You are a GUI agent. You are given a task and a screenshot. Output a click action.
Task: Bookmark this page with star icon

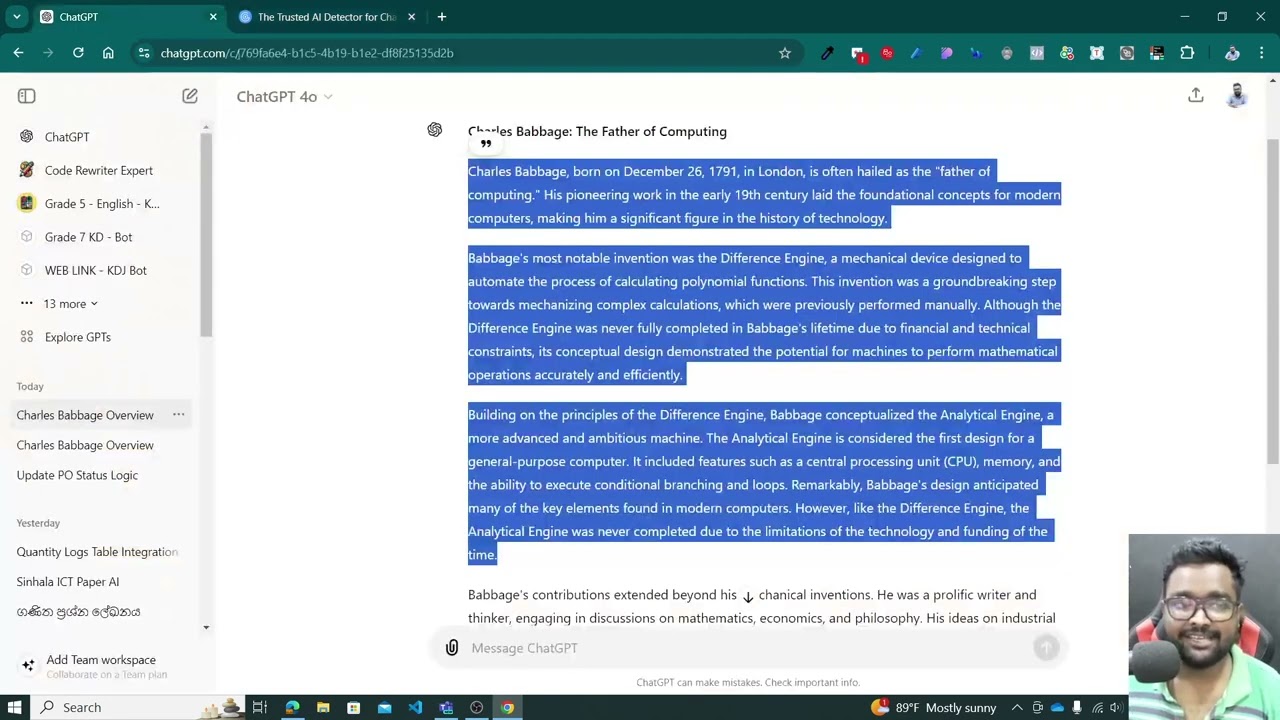785,53
